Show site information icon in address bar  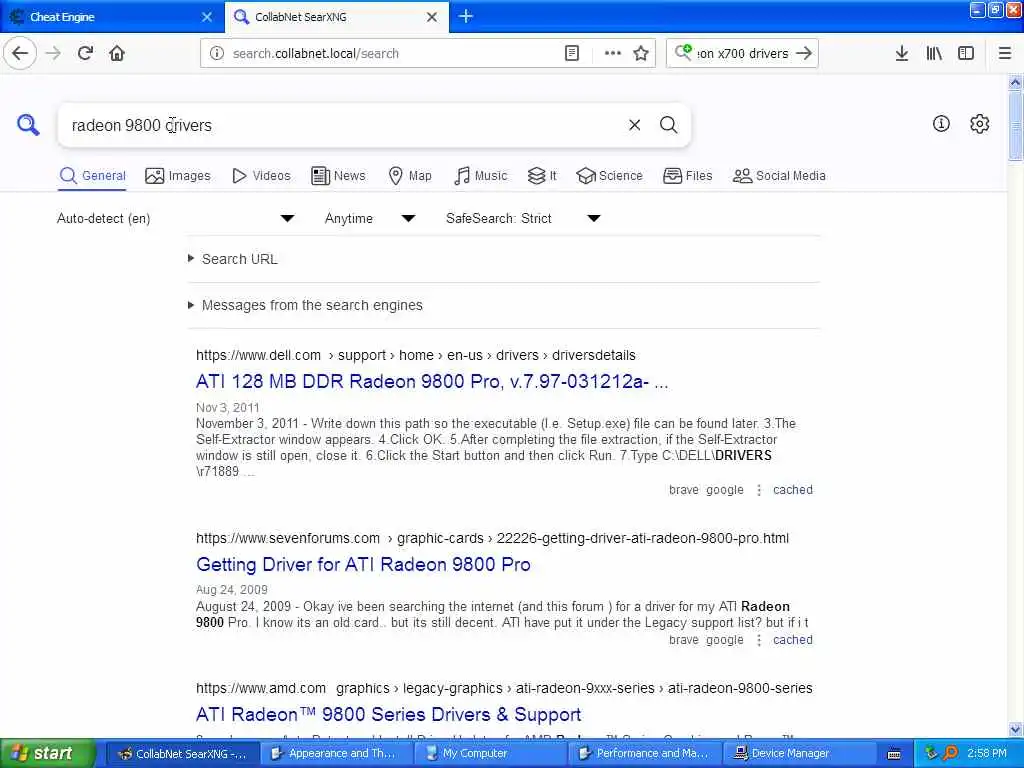click(x=217, y=53)
